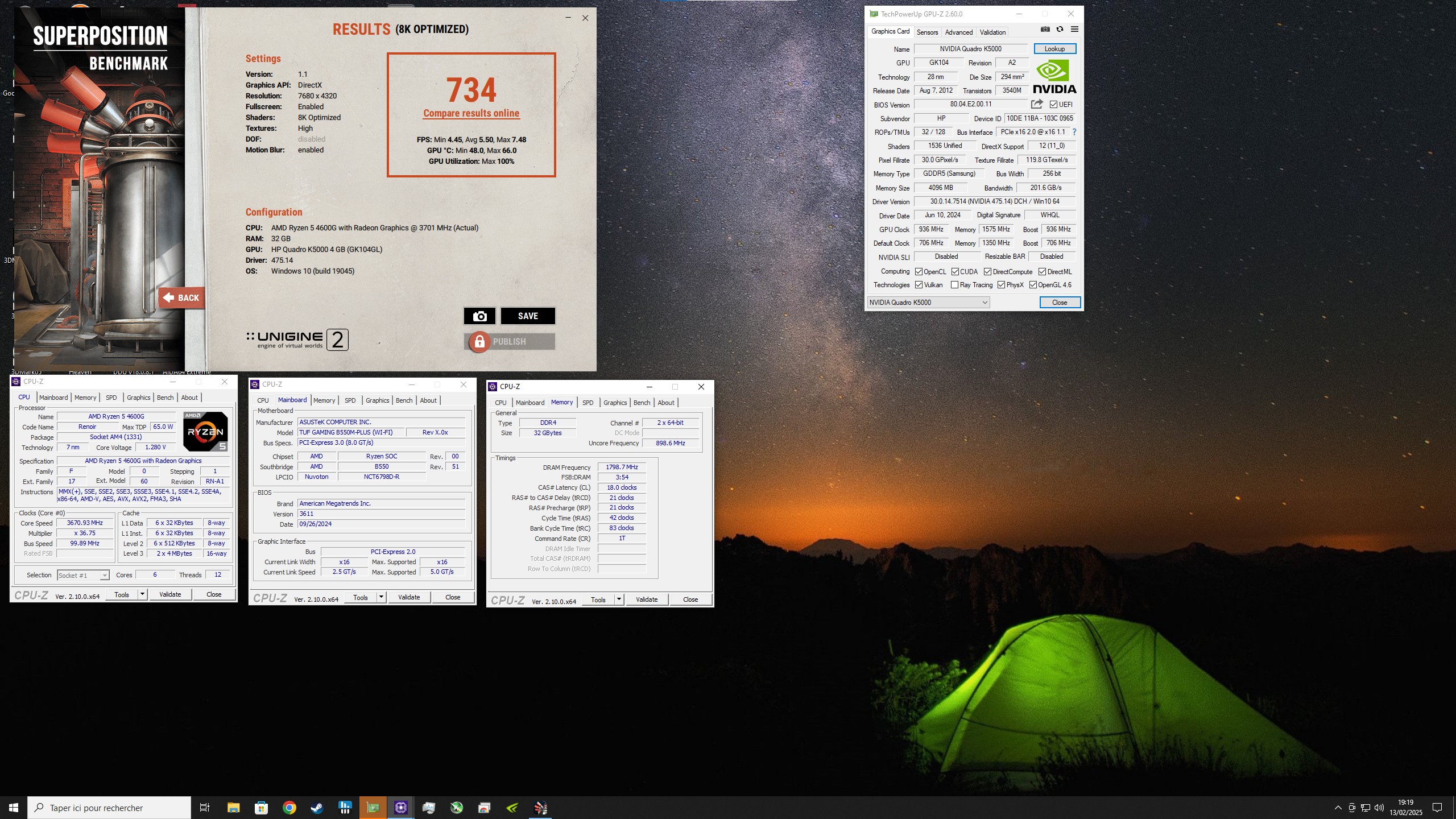1456x819 pixels.
Task: Click the Windows taskbar search box
Action: (x=109, y=808)
